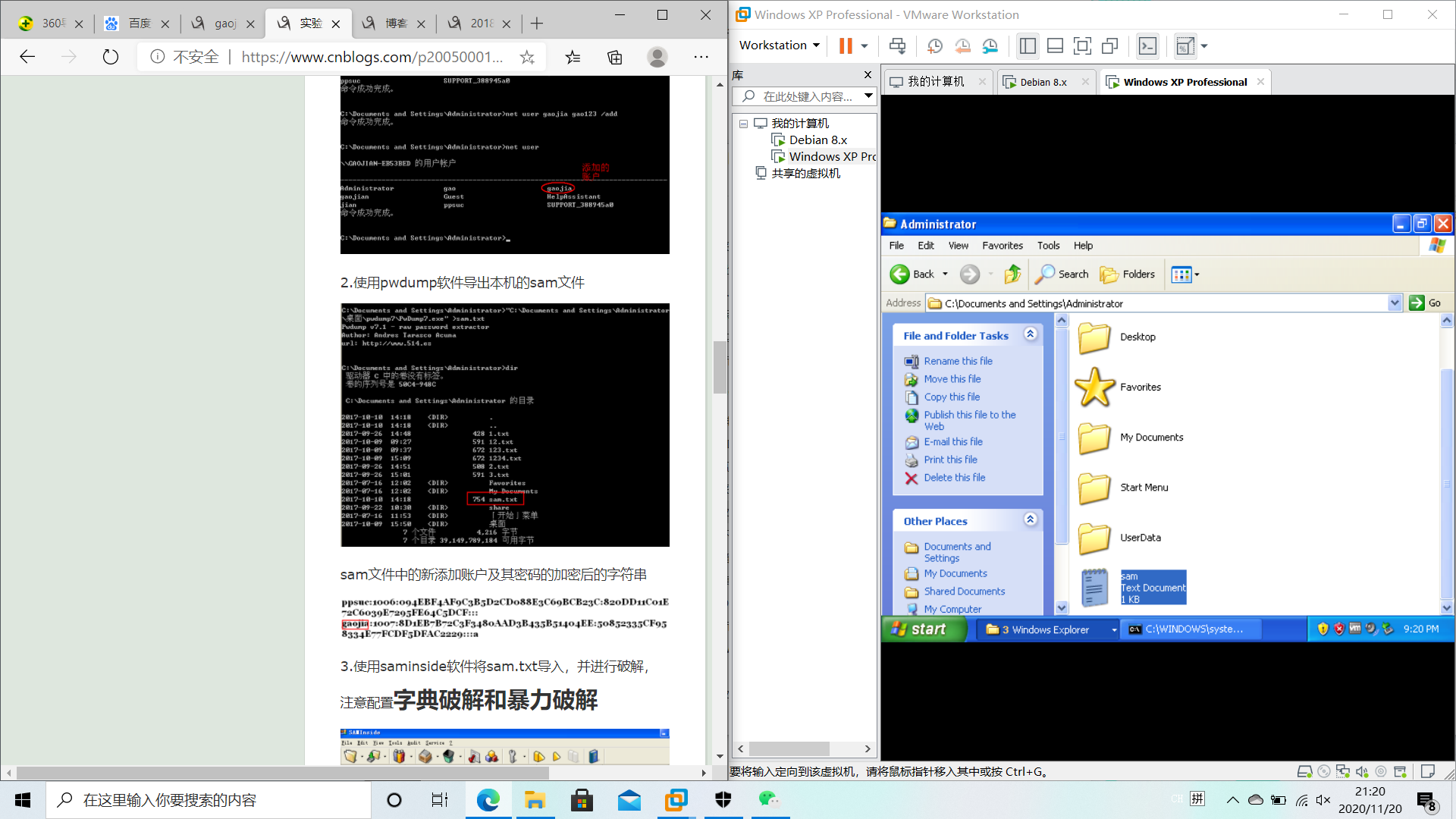Switch to the Debian 8.x tab
1456x819 pixels.
(x=1043, y=82)
